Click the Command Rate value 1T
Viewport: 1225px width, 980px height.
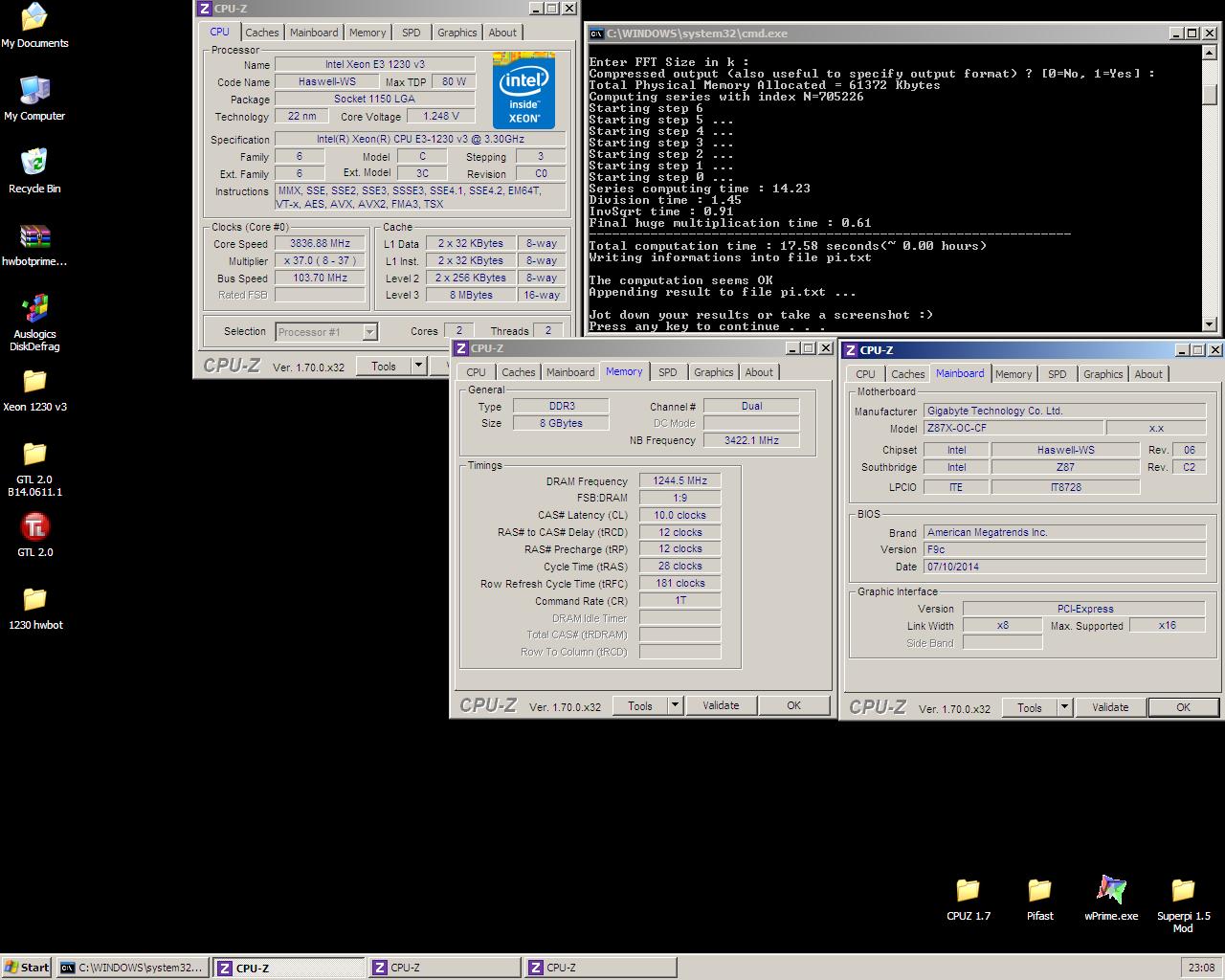[679, 600]
